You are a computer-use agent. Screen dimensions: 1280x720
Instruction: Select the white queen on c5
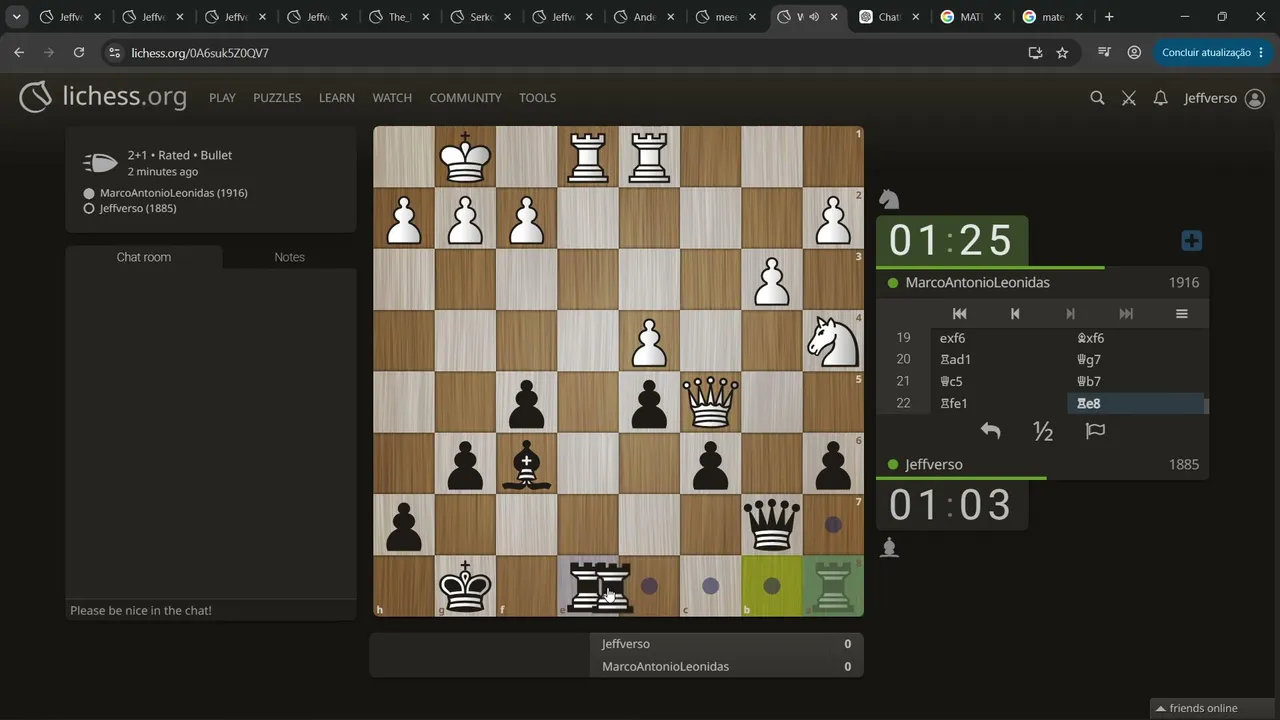point(710,402)
